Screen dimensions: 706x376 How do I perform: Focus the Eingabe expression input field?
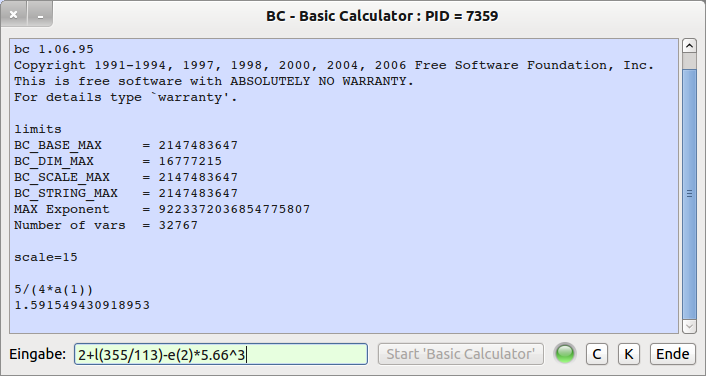click(x=221, y=354)
